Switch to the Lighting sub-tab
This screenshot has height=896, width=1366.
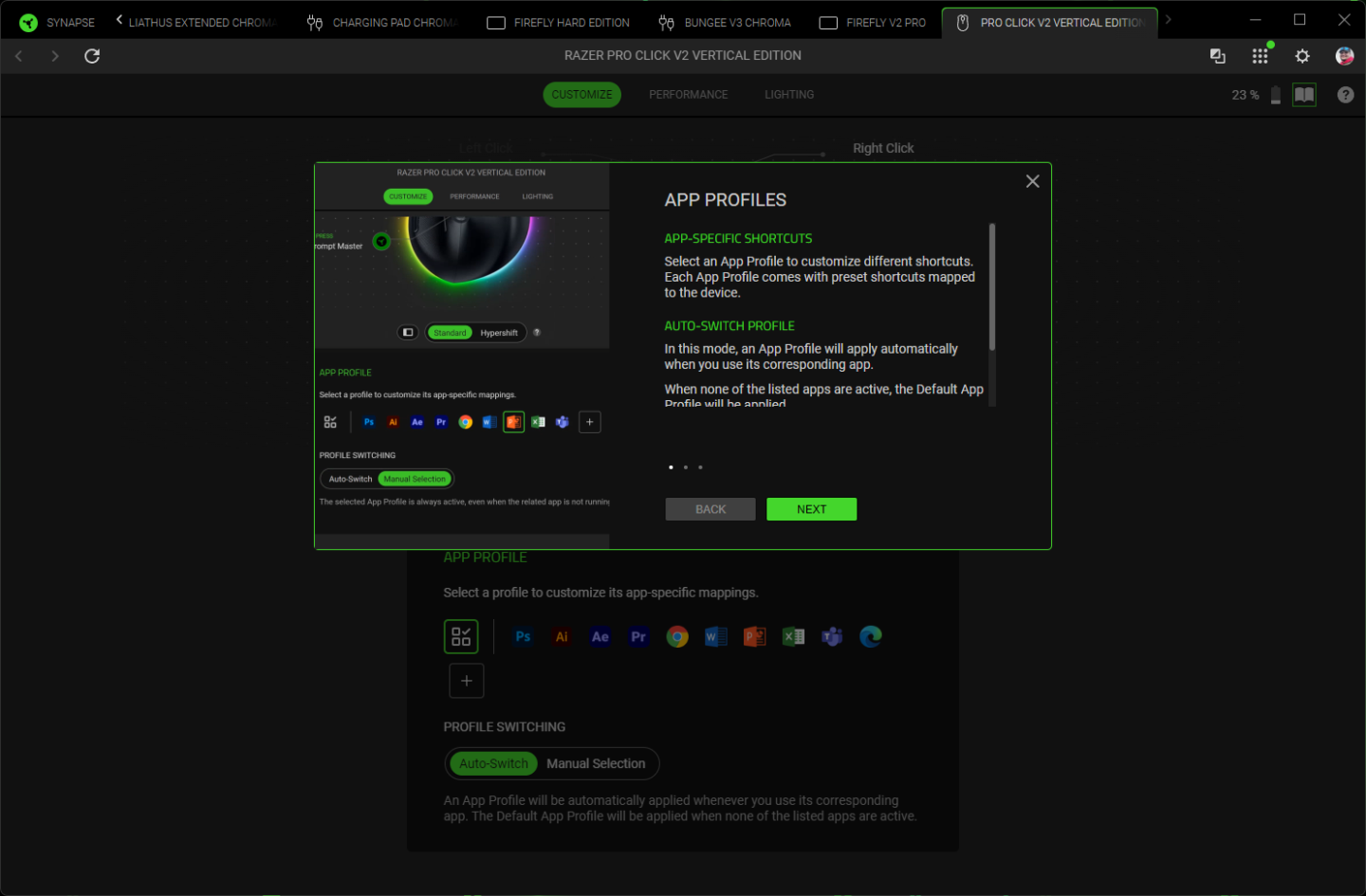click(x=789, y=95)
